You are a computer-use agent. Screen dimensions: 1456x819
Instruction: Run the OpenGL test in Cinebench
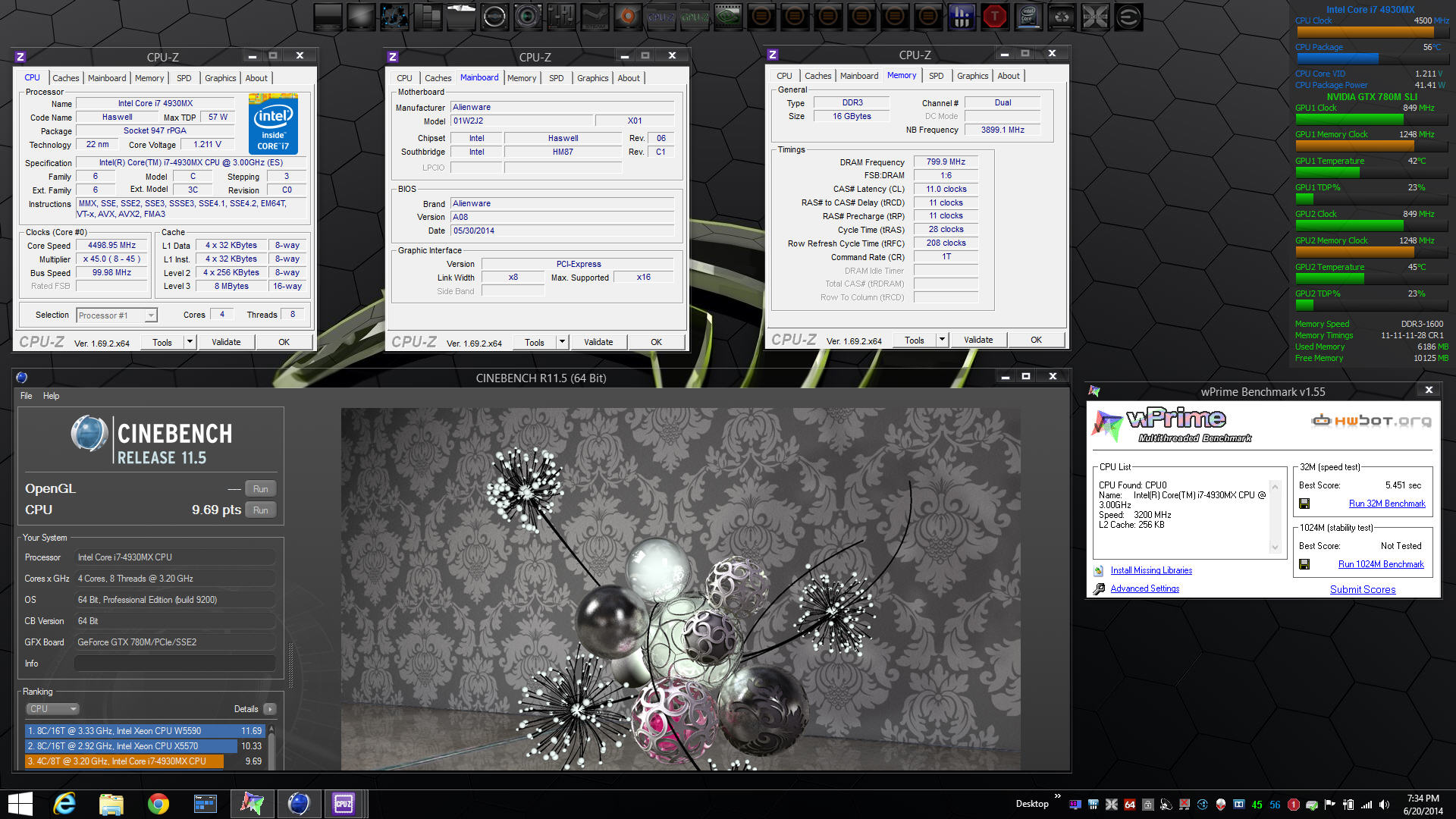point(261,489)
